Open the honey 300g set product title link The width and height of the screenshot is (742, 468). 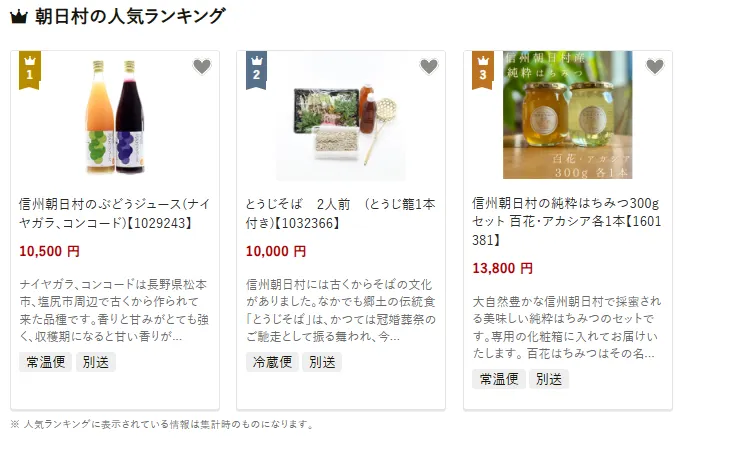pyautogui.click(x=566, y=221)
